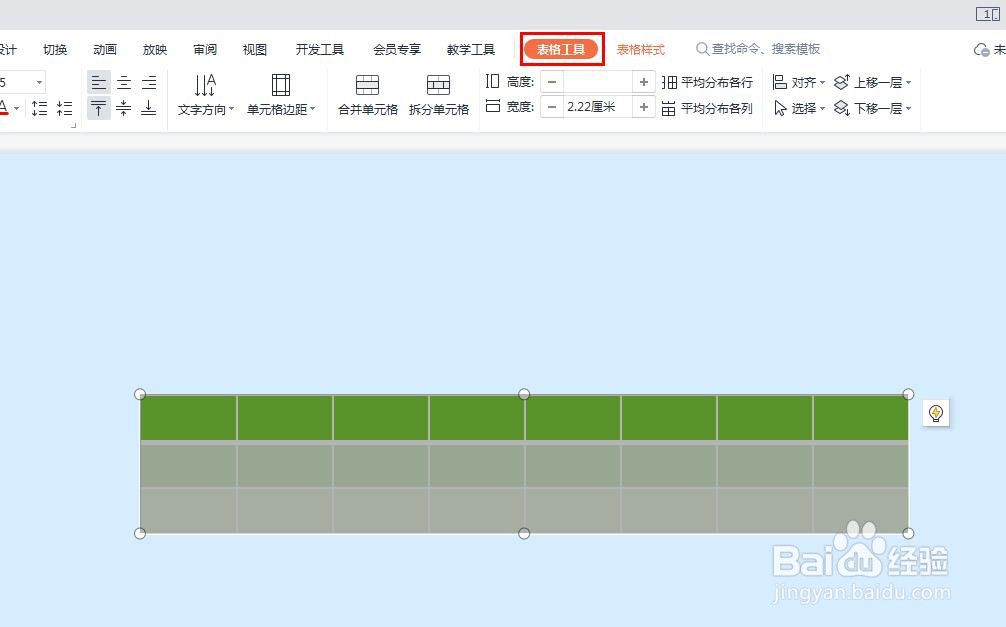The height and width of the screenshot is (627, 1006).
Task: Click 平均分布各行 distribute rows evenly
Action: pos(707,82)
